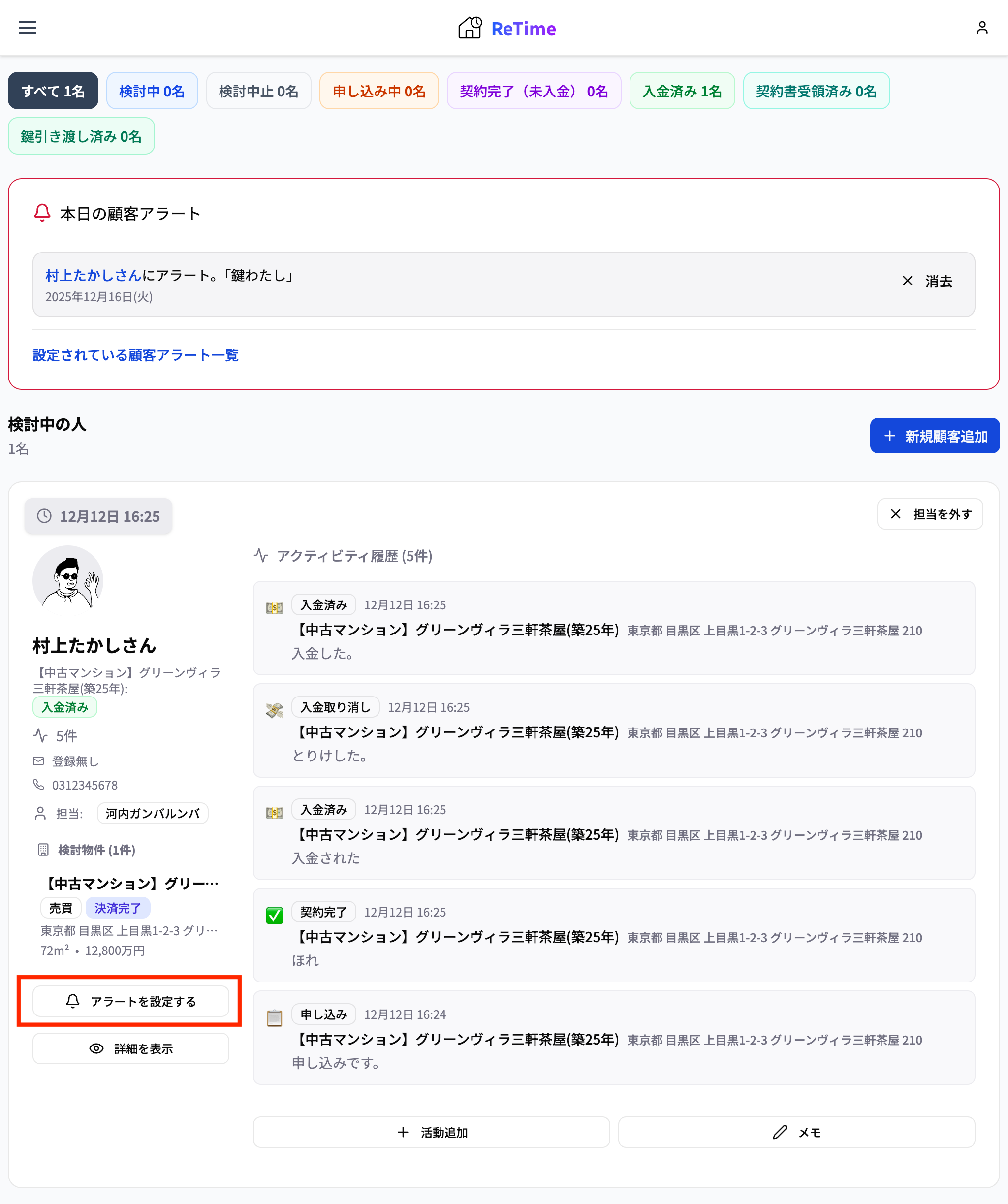Screen dimensions: 1008x1204
Task: Open 設定されている顧客アラート一覧
Action: 135,355
